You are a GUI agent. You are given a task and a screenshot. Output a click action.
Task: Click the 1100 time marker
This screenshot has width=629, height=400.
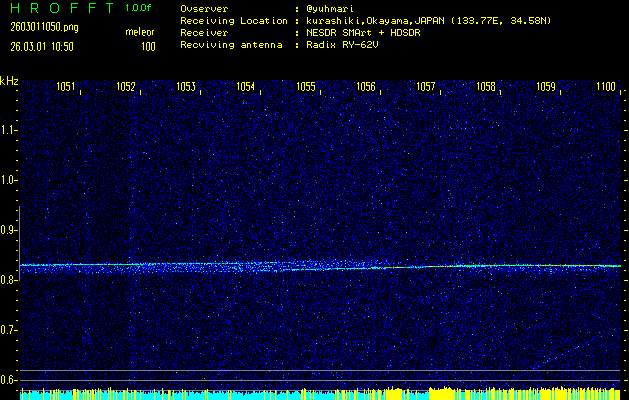(x=606, y=87)
